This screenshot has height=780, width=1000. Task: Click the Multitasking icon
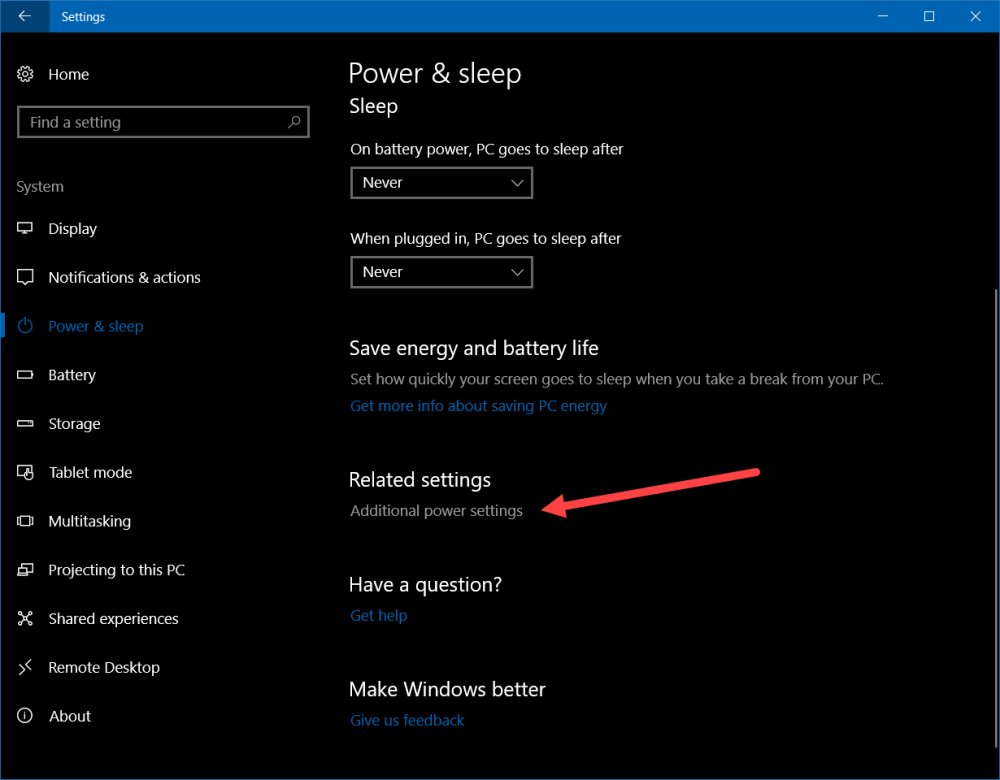pyautogui.click(x=25, y=521)
